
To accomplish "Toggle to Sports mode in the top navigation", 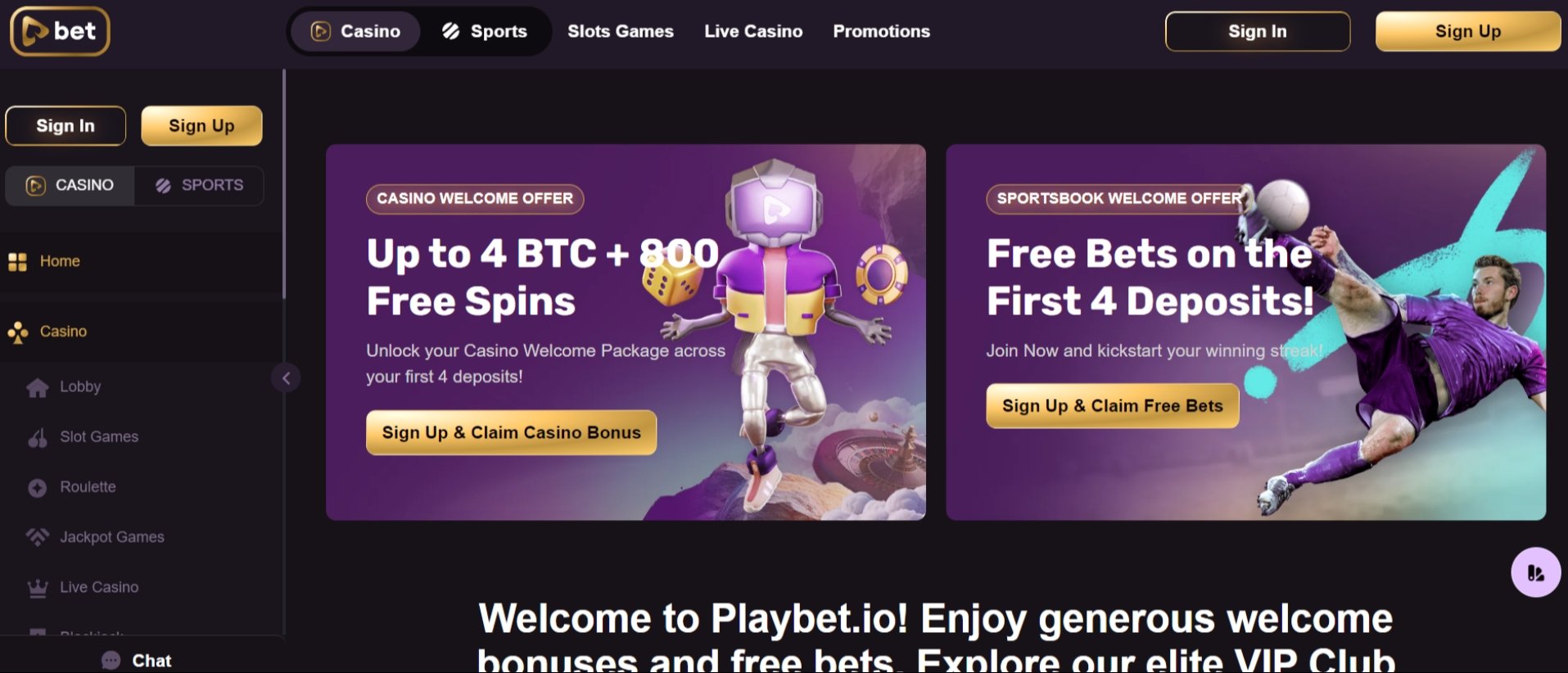I will (x=486, y=31).
